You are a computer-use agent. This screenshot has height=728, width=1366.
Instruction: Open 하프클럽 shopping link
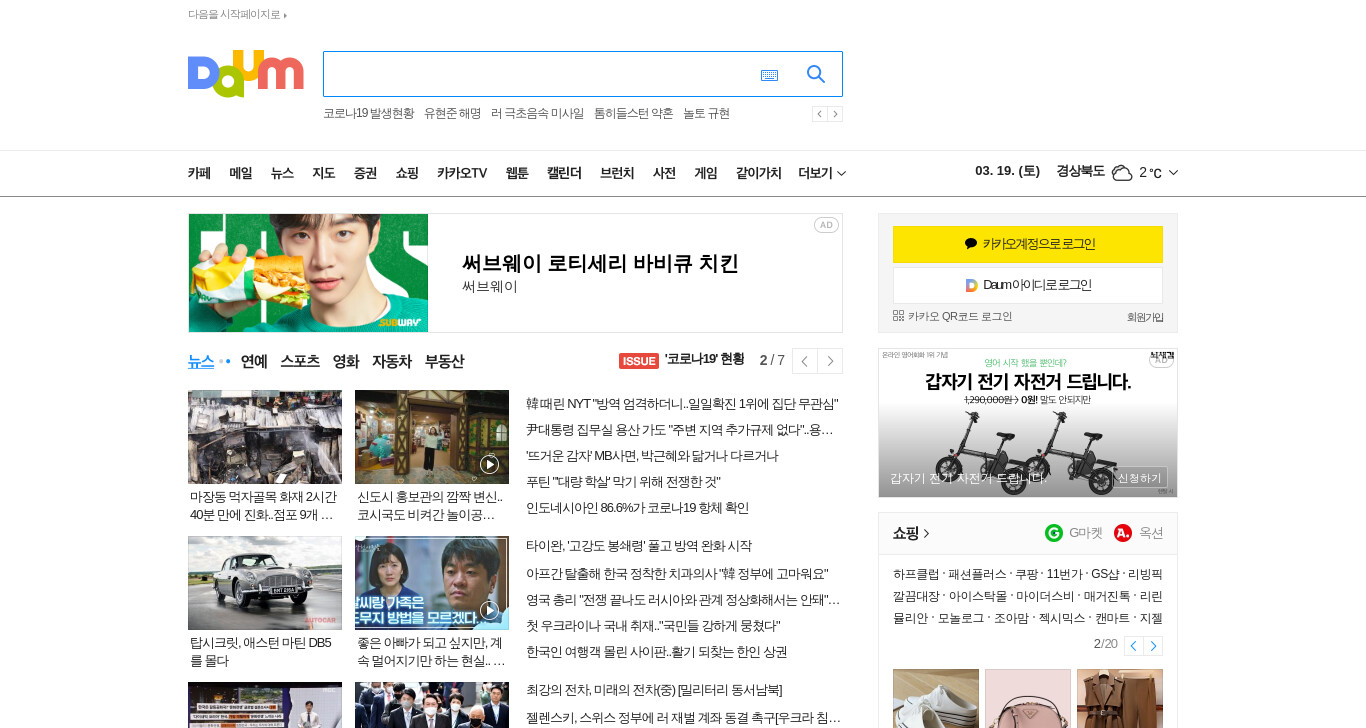(x=916, y=574)
